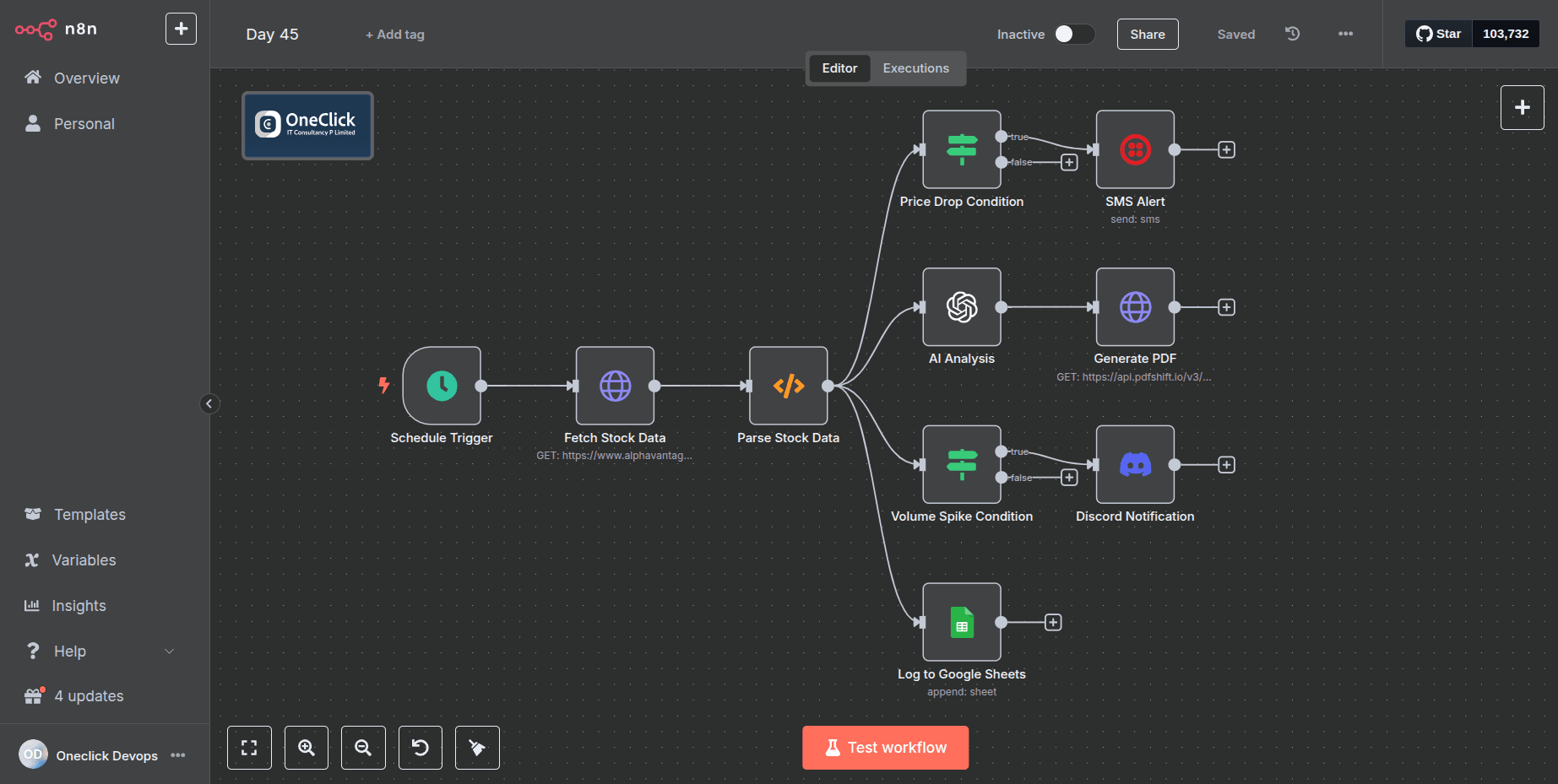
Task: Add node after Log to Google Sheets
Action: (x=1053, y=622)
